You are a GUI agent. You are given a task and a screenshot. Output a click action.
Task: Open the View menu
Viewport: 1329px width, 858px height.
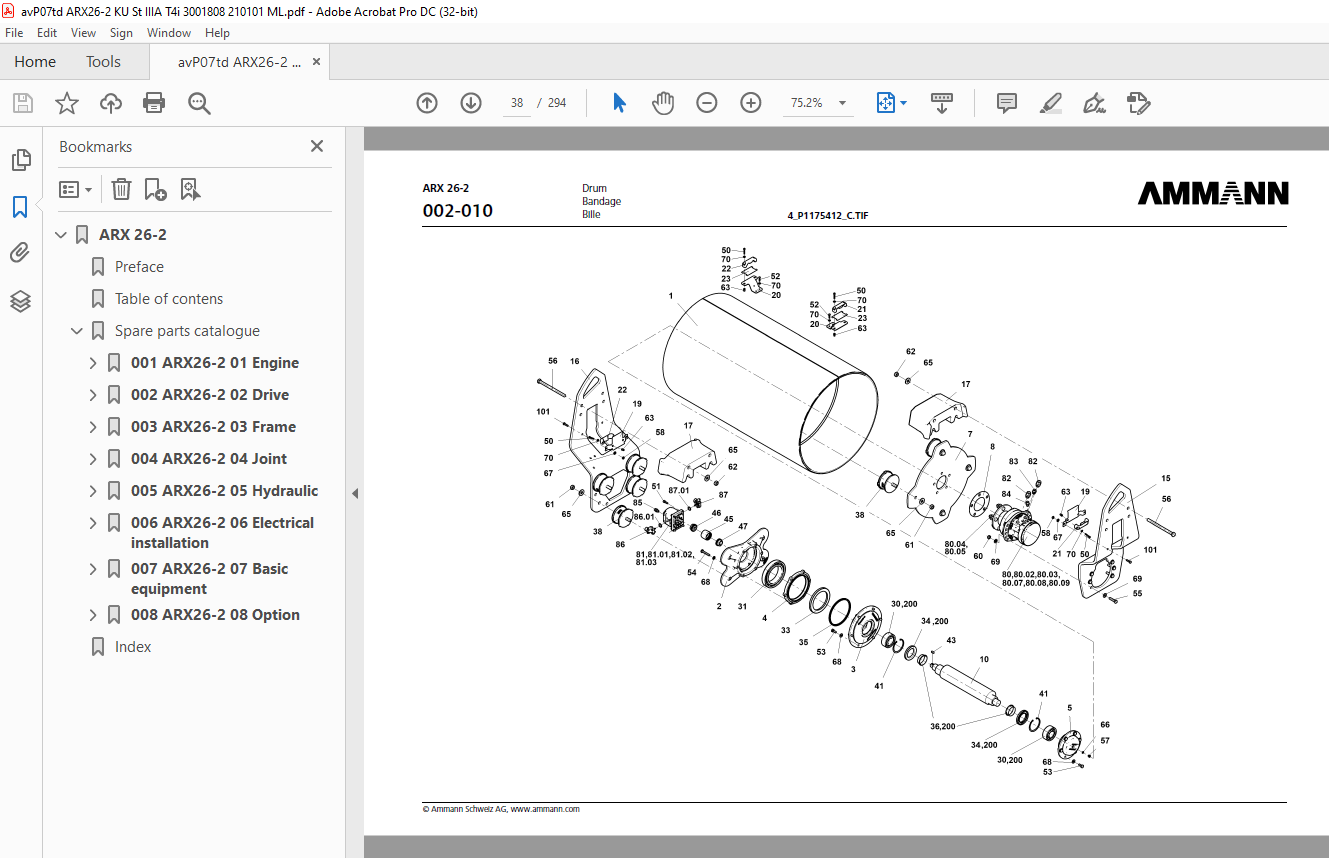pyautogui.click(x=84, y=33)
